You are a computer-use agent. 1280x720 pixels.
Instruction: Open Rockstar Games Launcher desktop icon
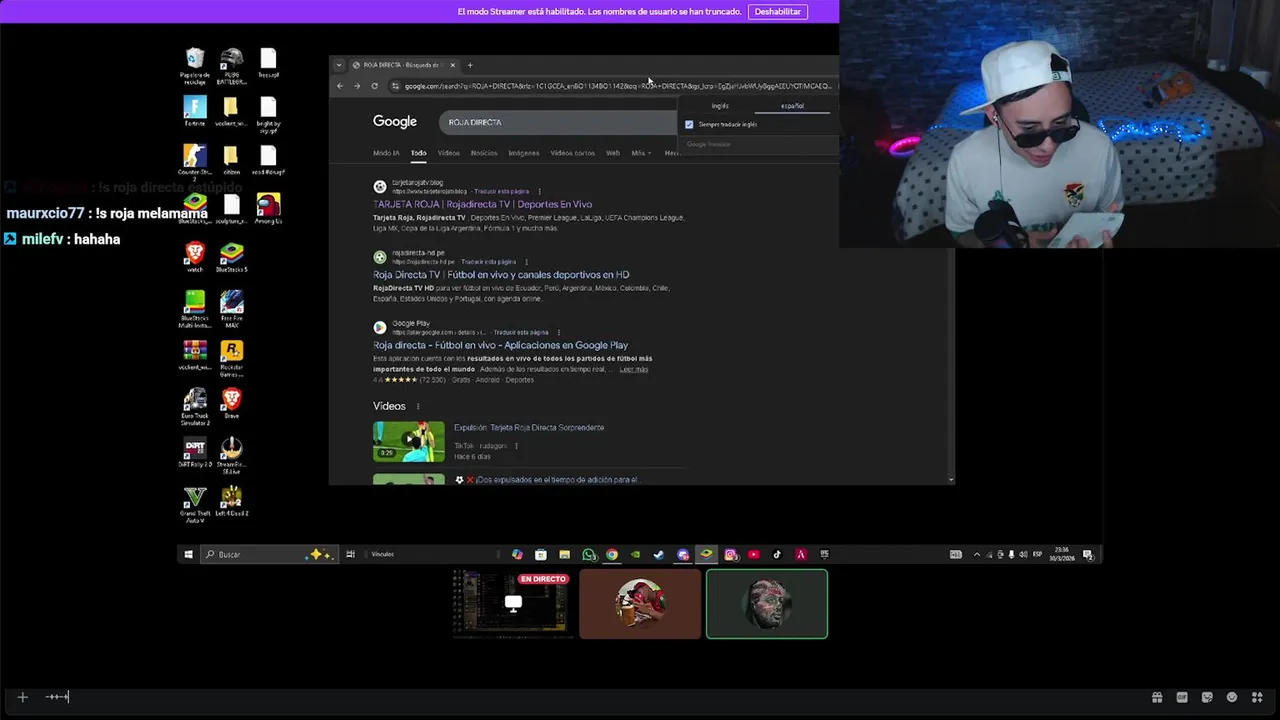click(x=232, y=356)
